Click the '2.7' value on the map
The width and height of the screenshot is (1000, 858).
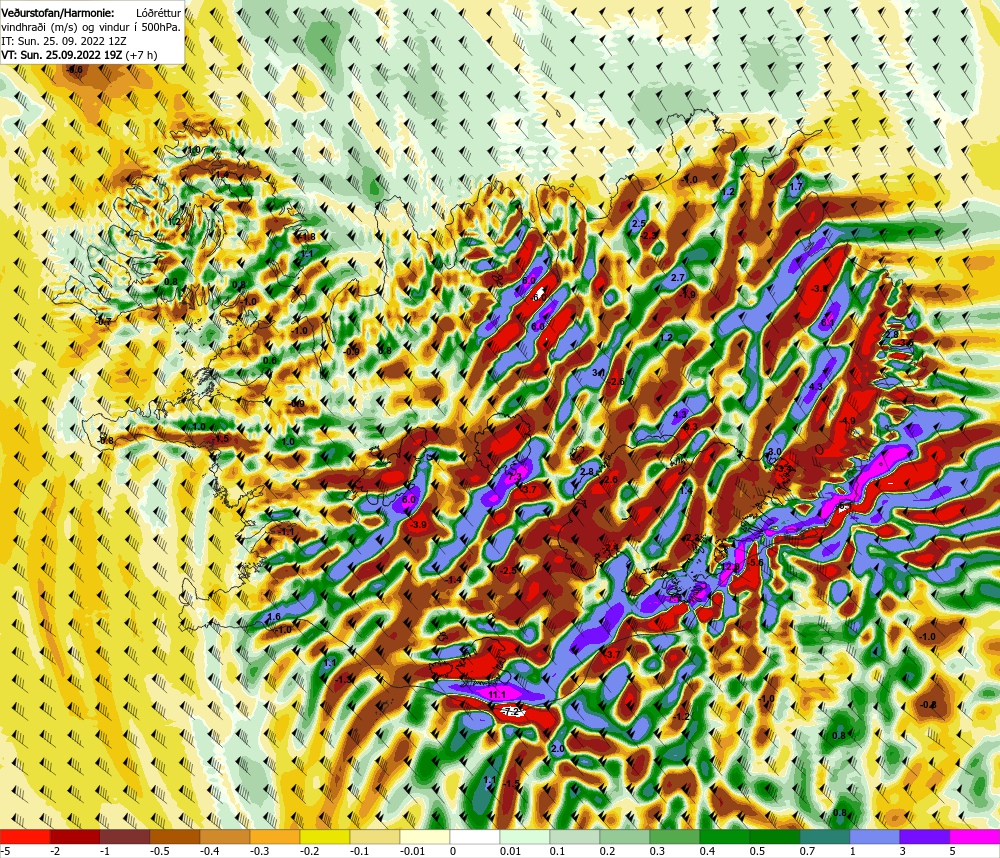click(x=678, y=277)
